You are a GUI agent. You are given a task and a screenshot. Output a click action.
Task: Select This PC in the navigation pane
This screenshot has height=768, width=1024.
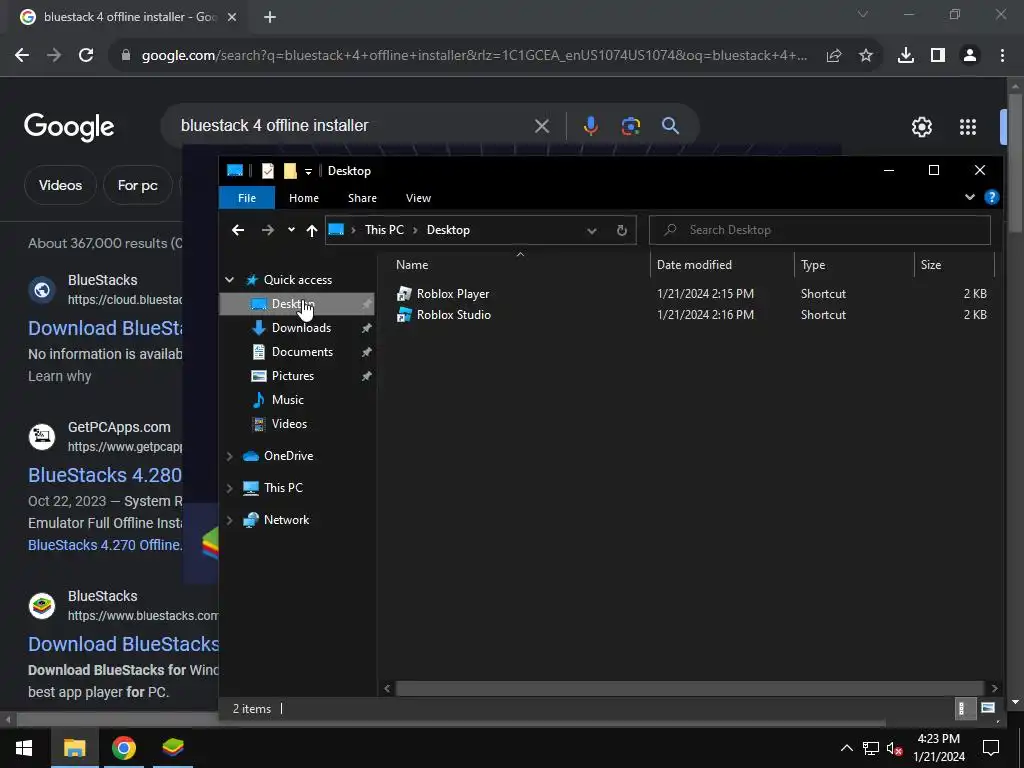[x=283, y=488]
